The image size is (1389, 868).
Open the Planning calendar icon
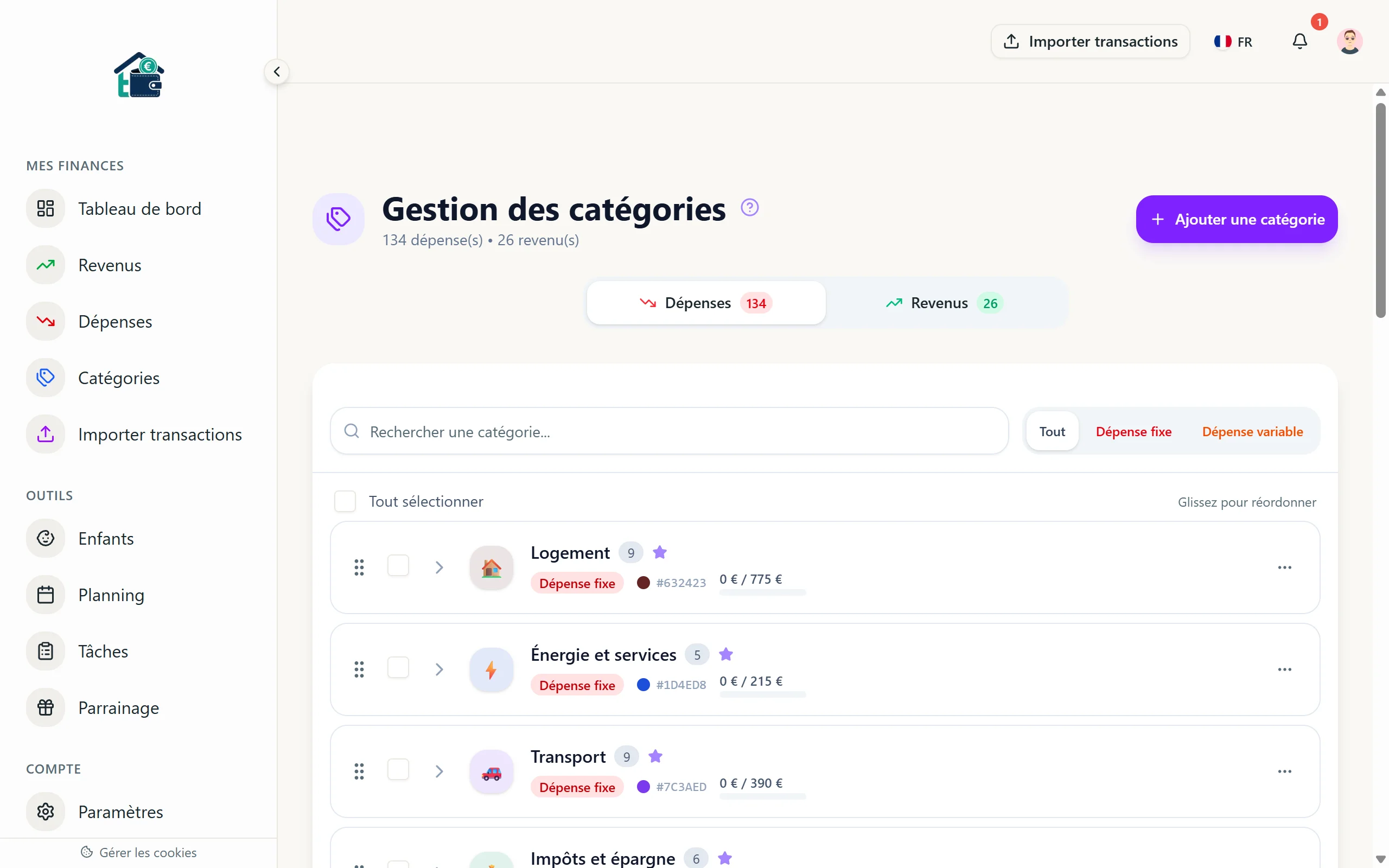tap(46, 595)
